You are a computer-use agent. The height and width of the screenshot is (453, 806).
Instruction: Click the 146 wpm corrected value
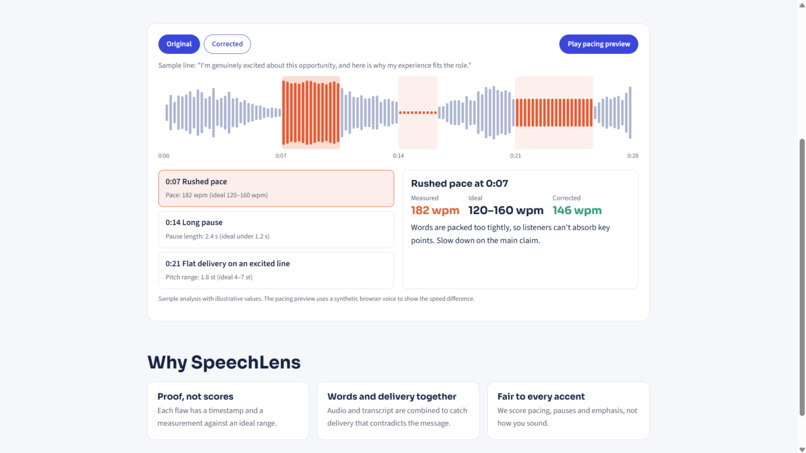click(x=577, y=210)
